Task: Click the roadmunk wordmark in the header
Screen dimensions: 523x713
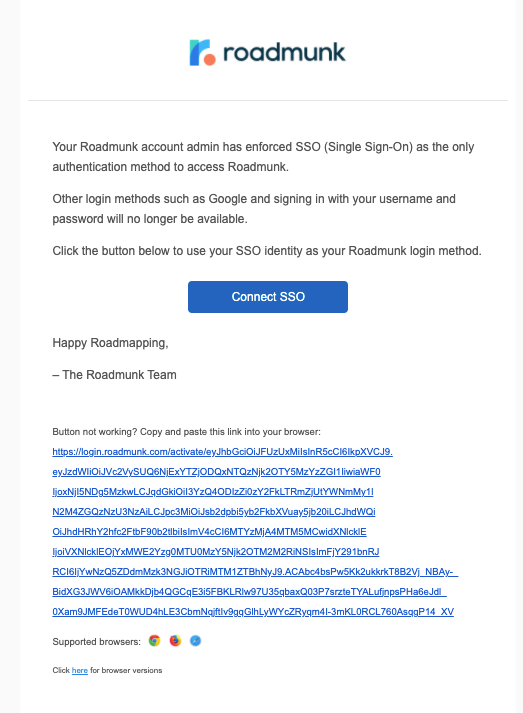Action: [284, 52]
